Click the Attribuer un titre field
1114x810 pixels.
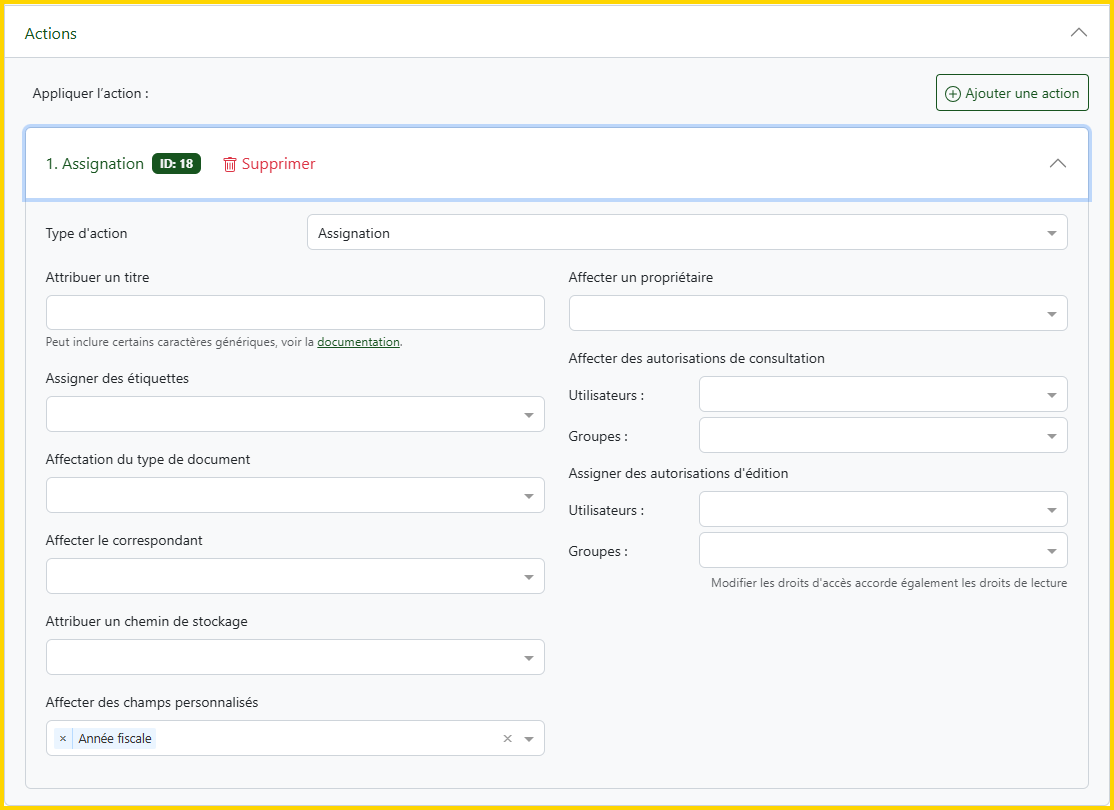[295, 313]
